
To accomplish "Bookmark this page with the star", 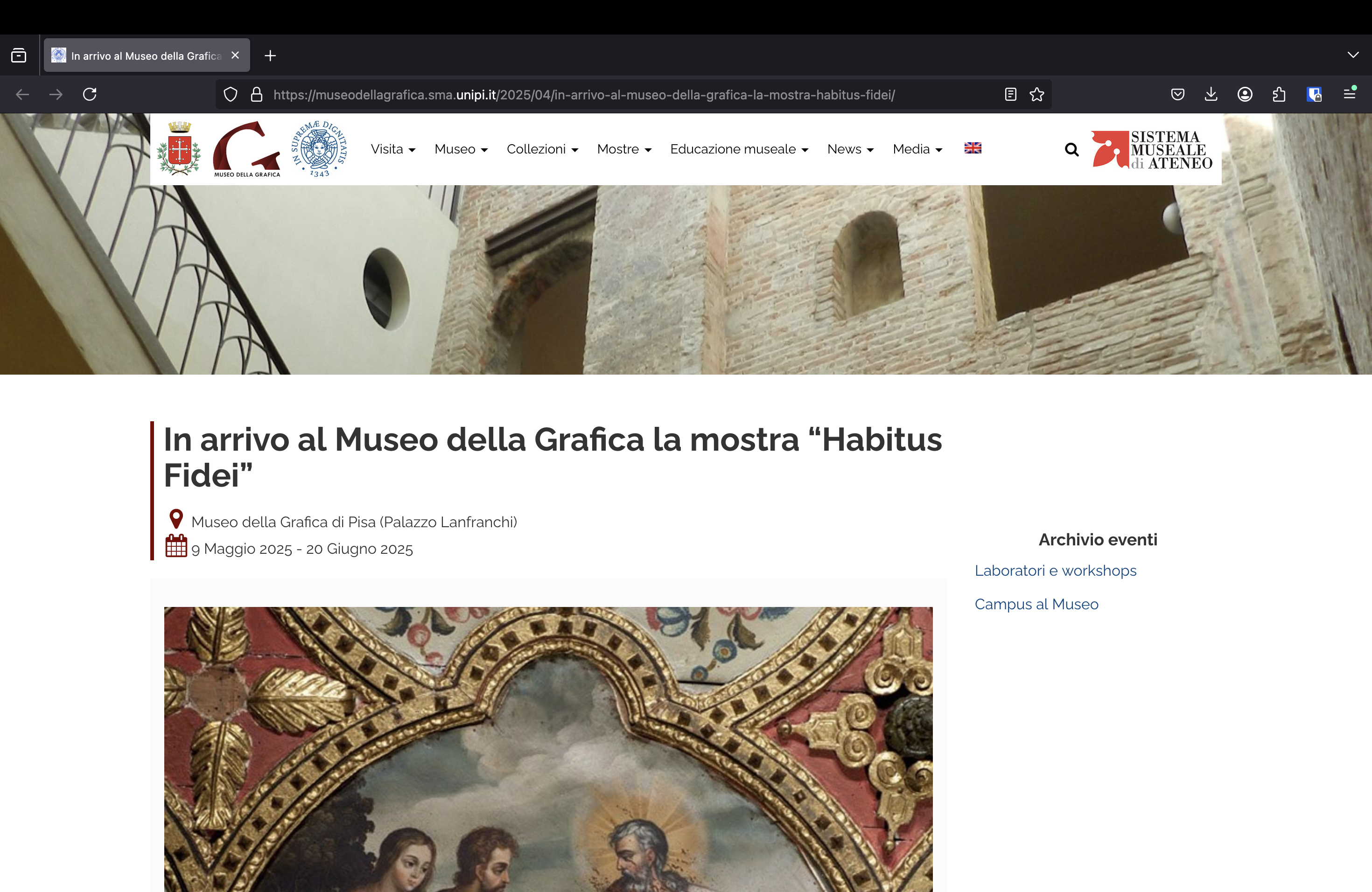I will (x=1036, y=94).
